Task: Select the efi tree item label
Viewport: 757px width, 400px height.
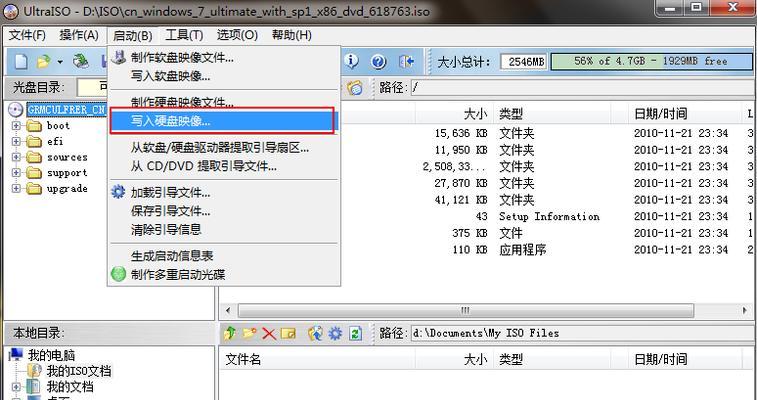Action: [x=55, y=141]
